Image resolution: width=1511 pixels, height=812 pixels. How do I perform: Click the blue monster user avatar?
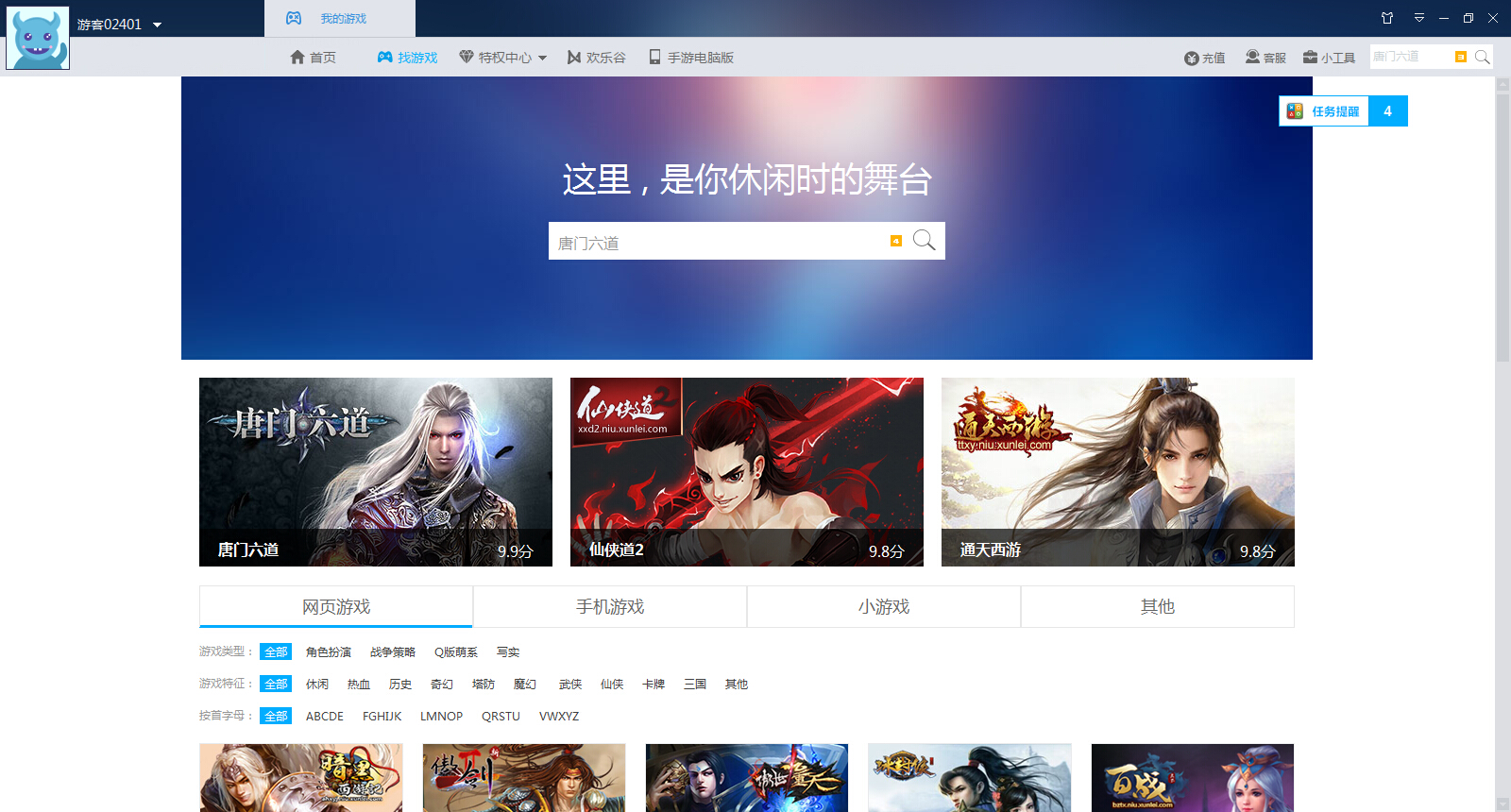pos(38,39)
